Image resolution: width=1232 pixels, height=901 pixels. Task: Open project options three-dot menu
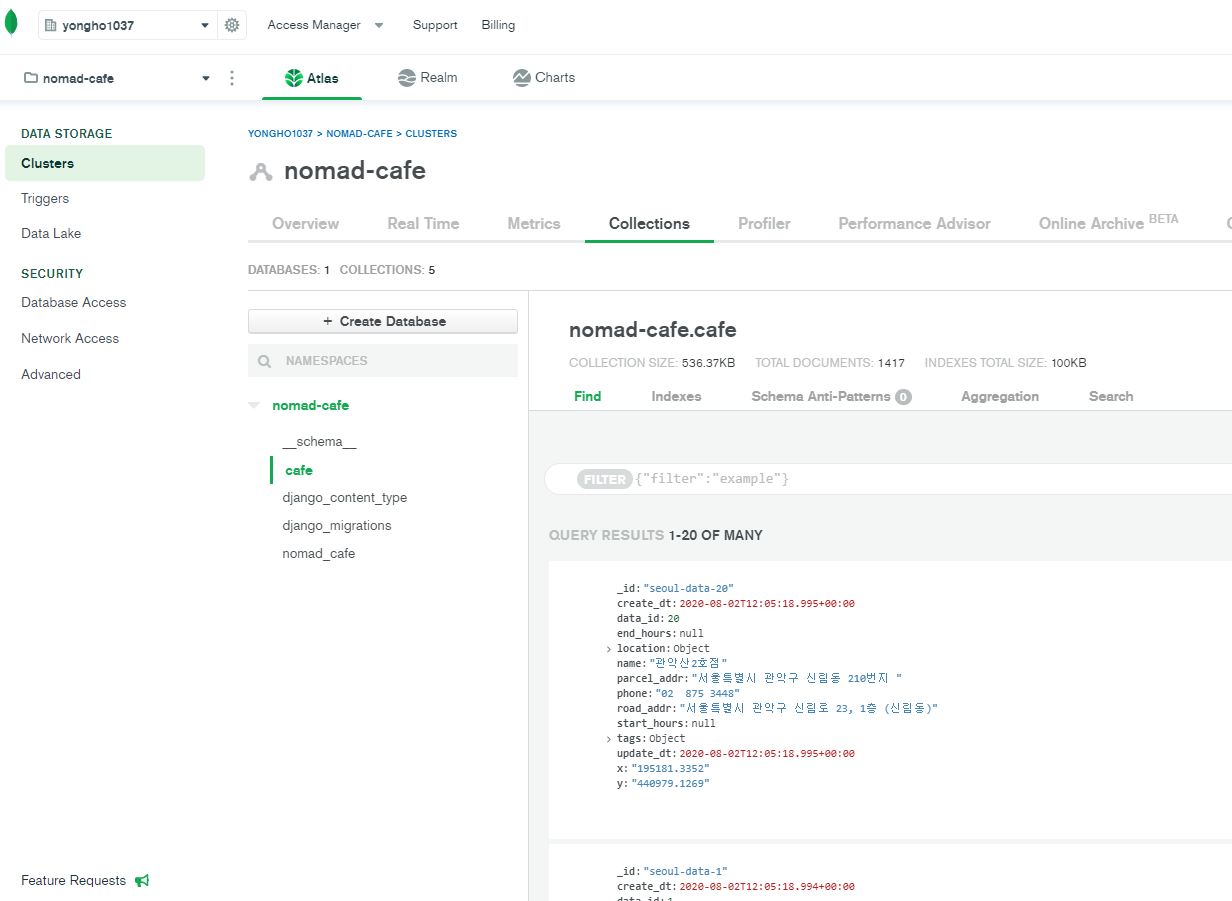pyautogui.click(x=232, y=78)
